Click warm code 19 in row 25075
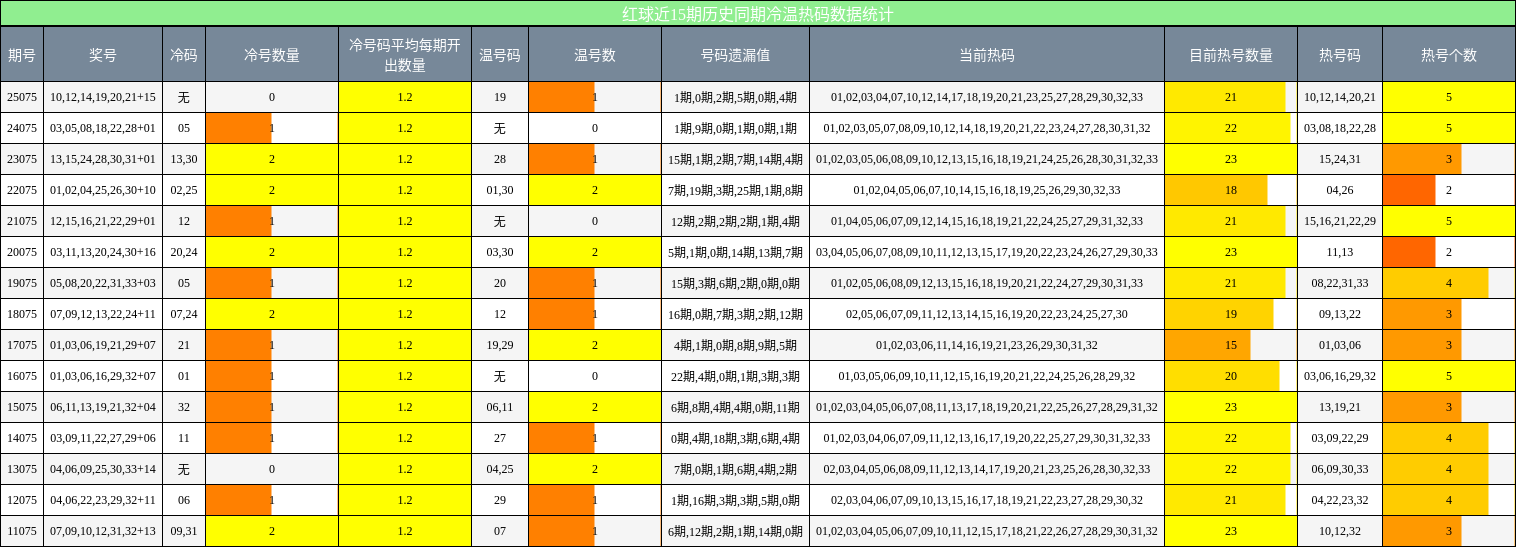Image resolution: width=1516 pixels, height=547 pixels. pyautogui.click(x=500, y=97)
